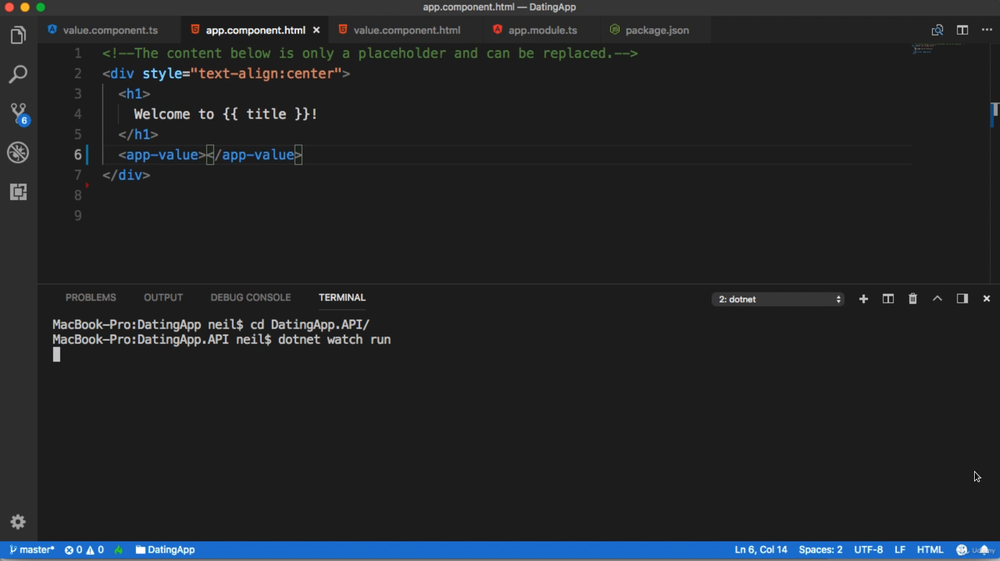The image size is (1000, 561).
Task: Change end of line sequence LF
Action: (x=899, y=550)
